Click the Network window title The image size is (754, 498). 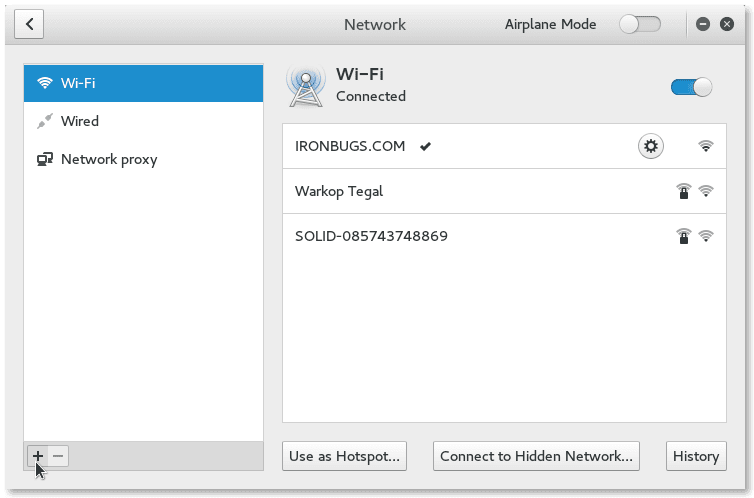click(375, 25)
